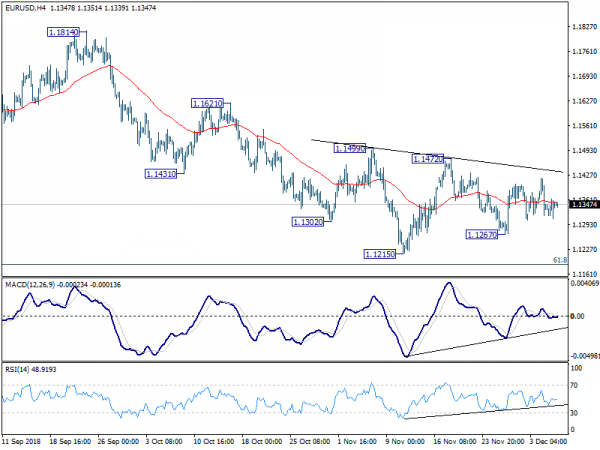Viewport: 600px width, 450px height.
Task: Click the 1.13020 low price label
Action: 308,221
